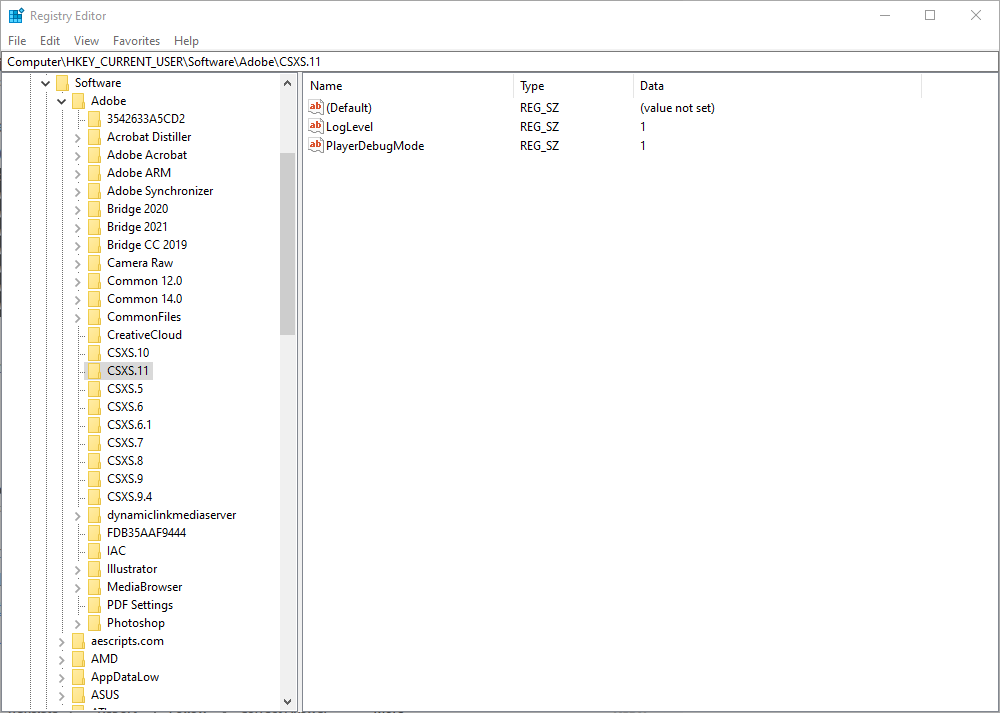Click the Illustrator key folder icon
The width and height of the screenshot is (1000, 713).
coord(94,568)
